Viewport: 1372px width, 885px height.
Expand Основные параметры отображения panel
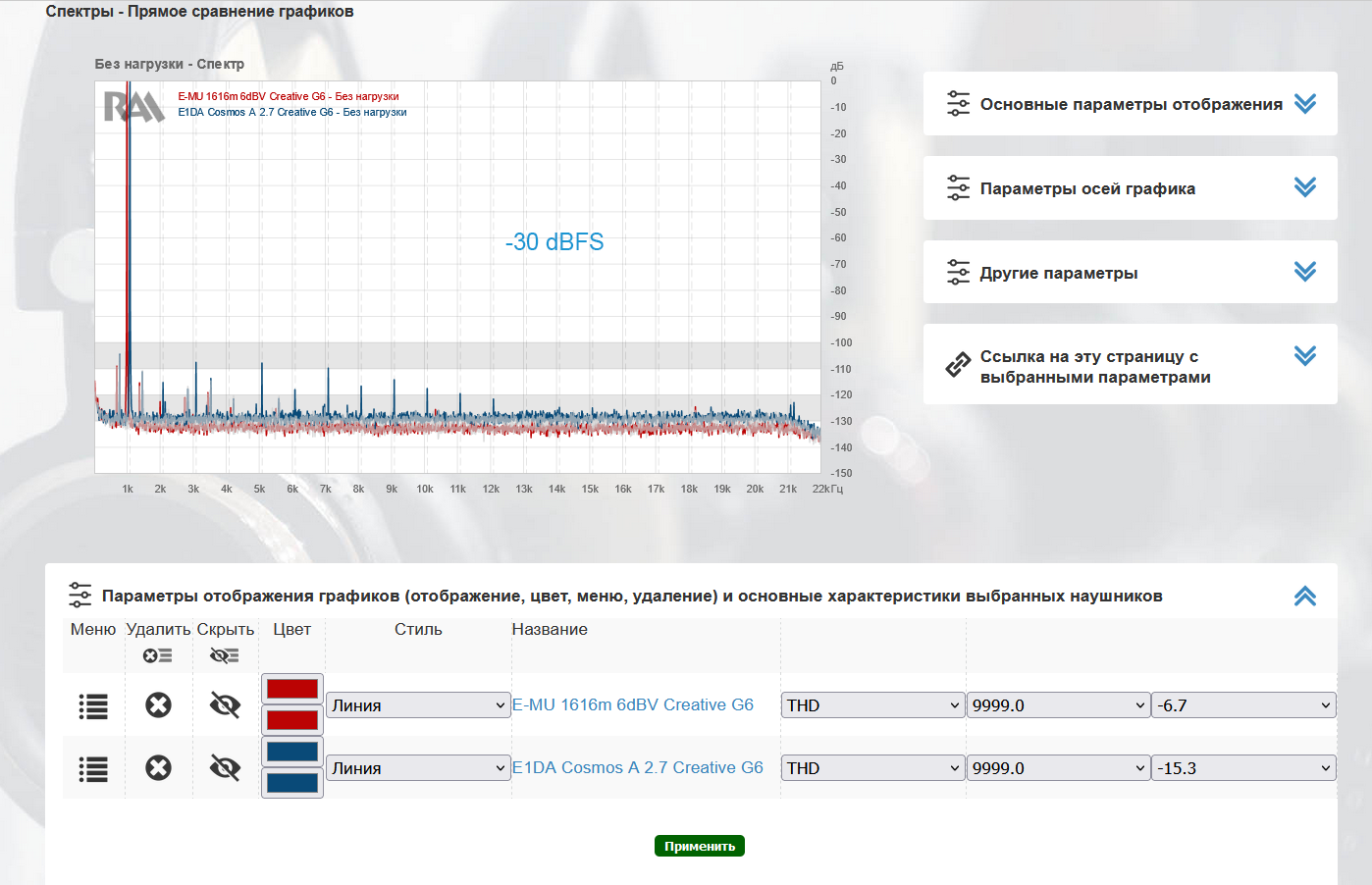click(x=1304, y=104)
